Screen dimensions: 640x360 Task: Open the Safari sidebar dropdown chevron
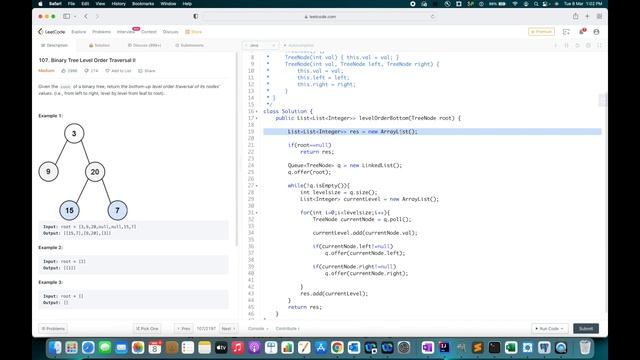click(75, 16)
